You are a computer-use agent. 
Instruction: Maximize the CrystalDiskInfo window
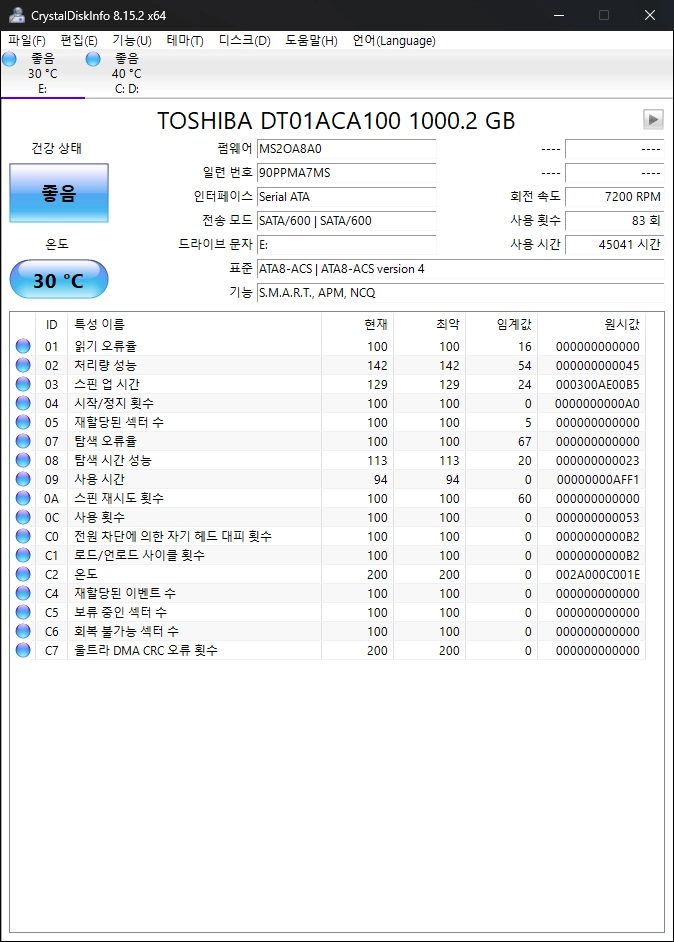click(x=604, y=15)
